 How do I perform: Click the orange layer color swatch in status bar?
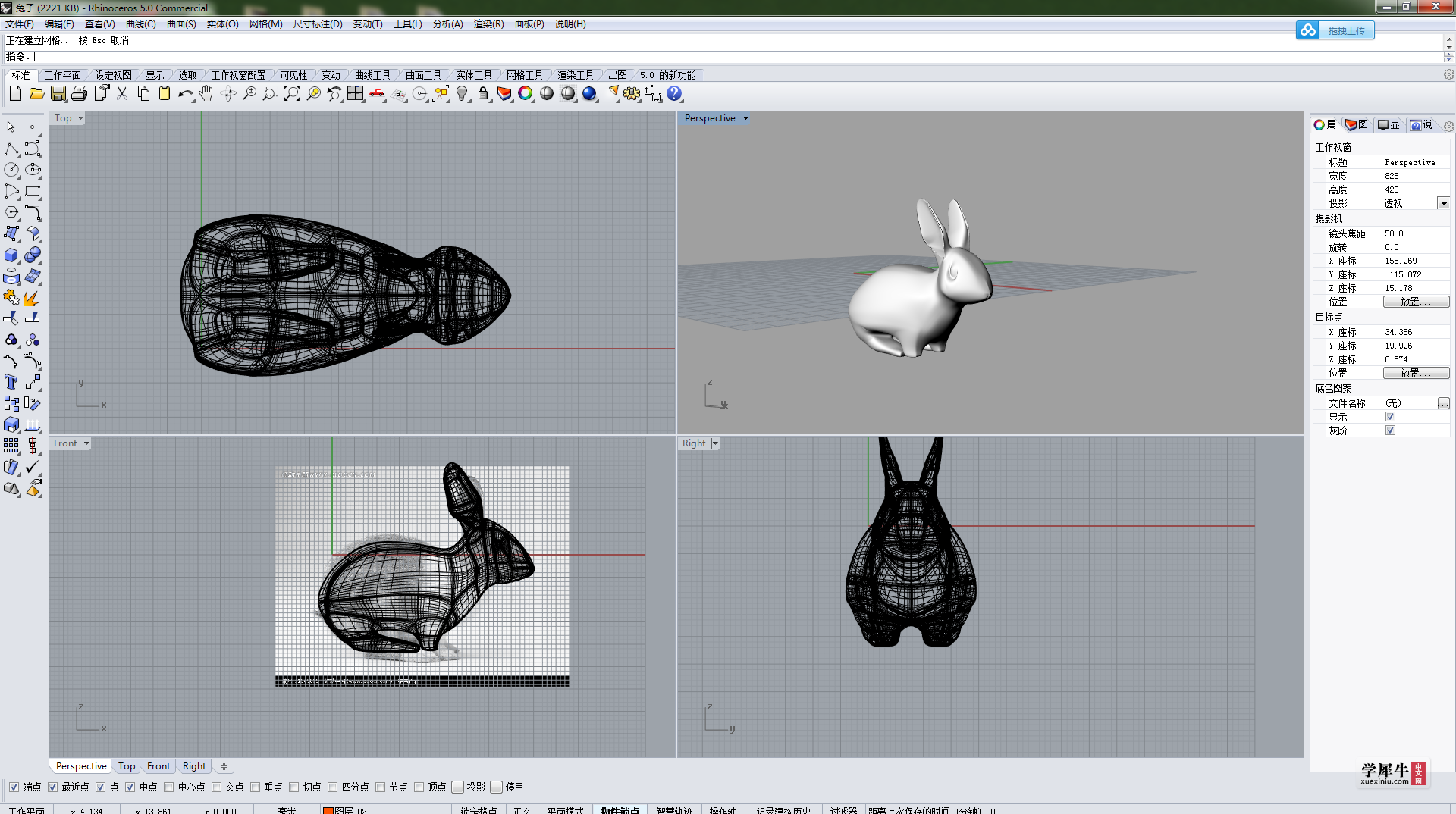[328, 810]
